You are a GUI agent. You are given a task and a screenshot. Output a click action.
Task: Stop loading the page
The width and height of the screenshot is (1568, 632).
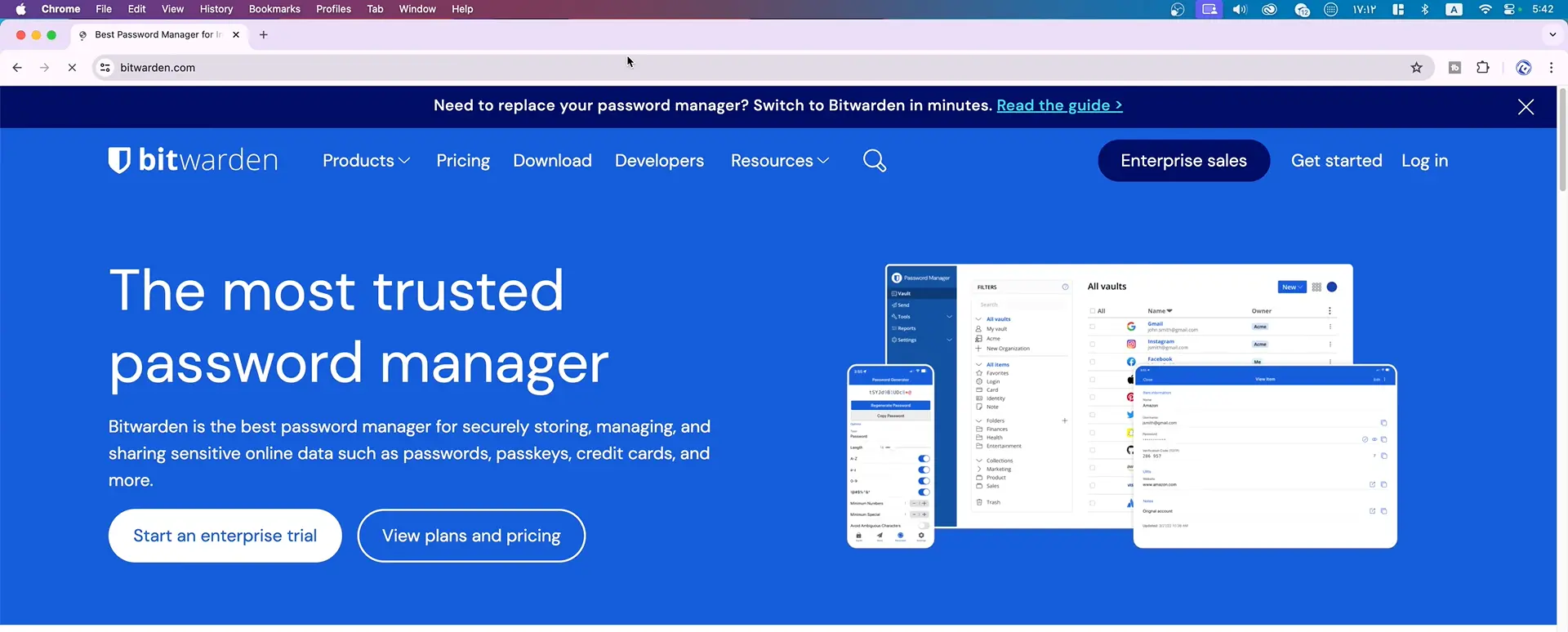tap(72, 68)
